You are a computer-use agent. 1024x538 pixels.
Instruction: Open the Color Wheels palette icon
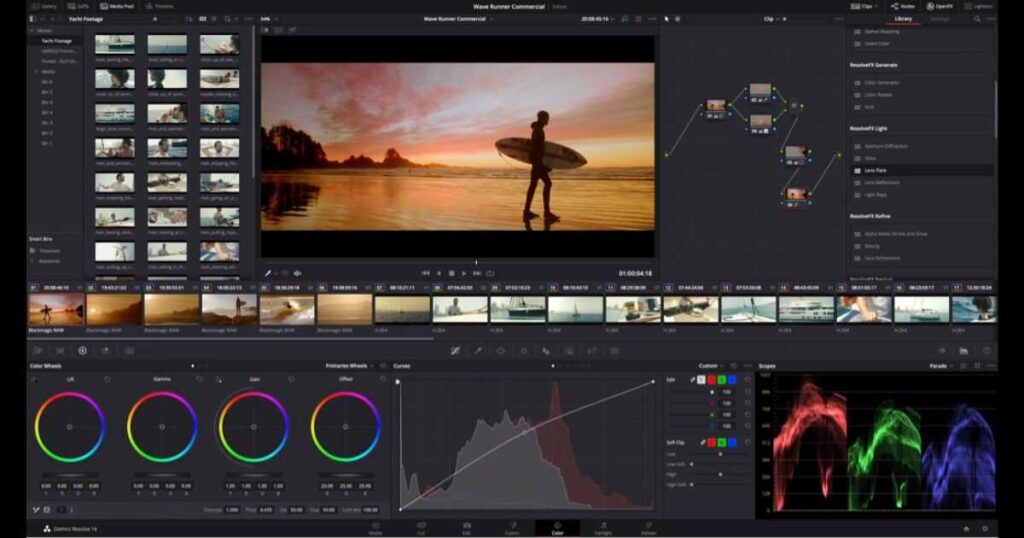click(x=82, y=351)
